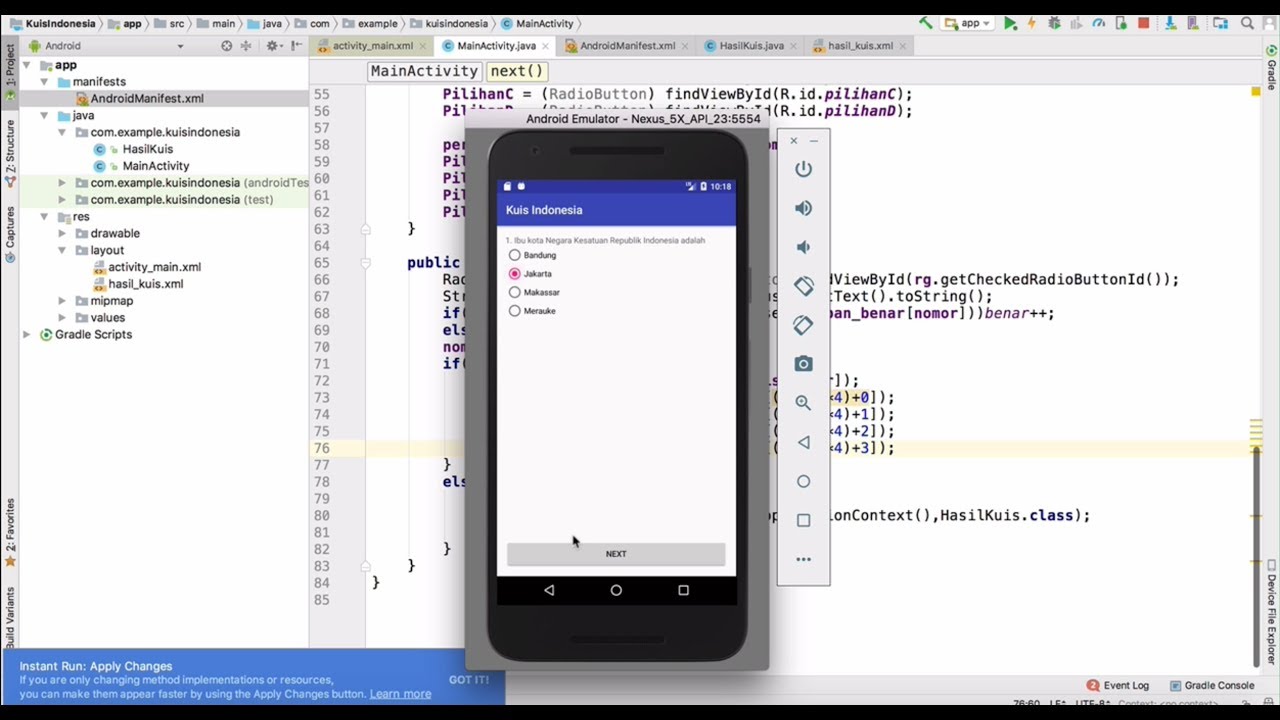Click the emulator volume down icon
The height and width of the screenshot is (720, 1280).
click(803, 247)
